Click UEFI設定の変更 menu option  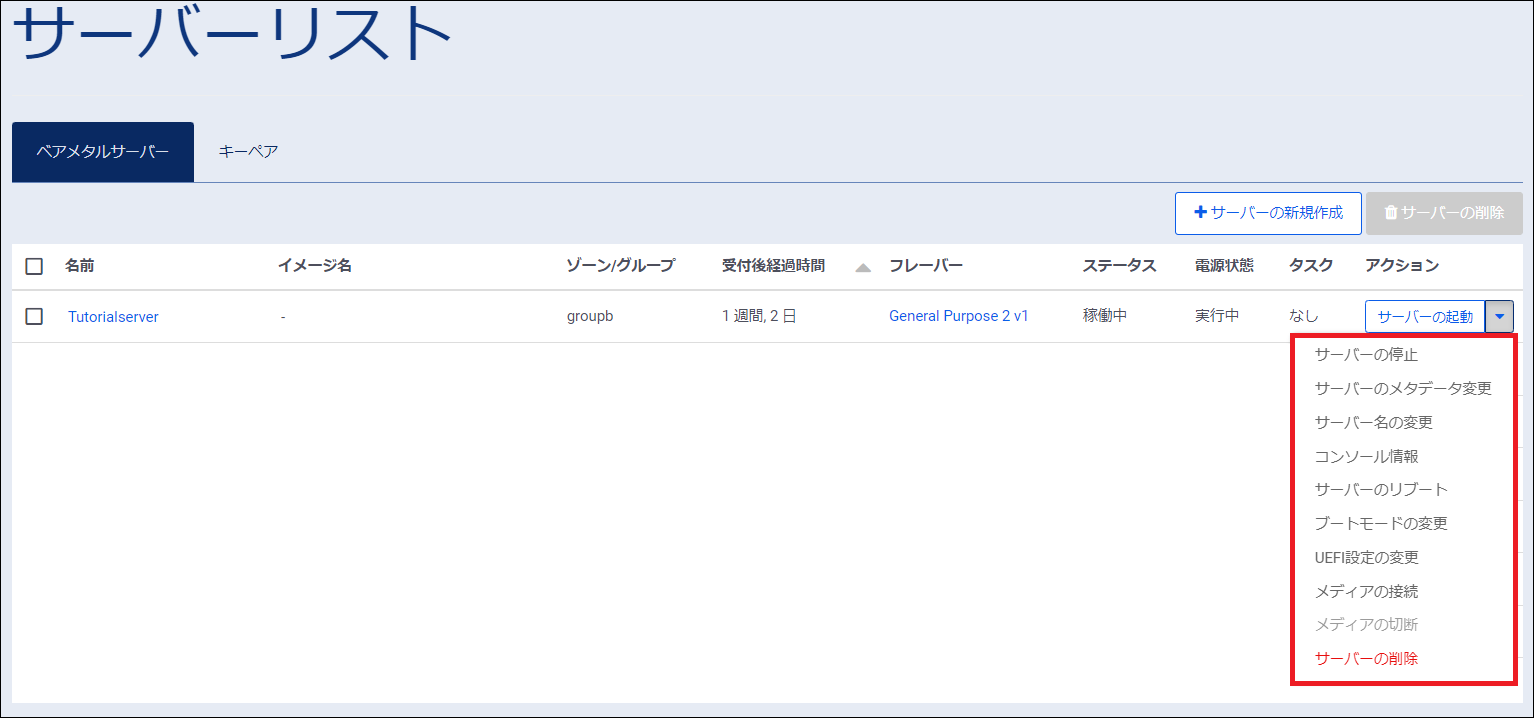pos(1366,557)
